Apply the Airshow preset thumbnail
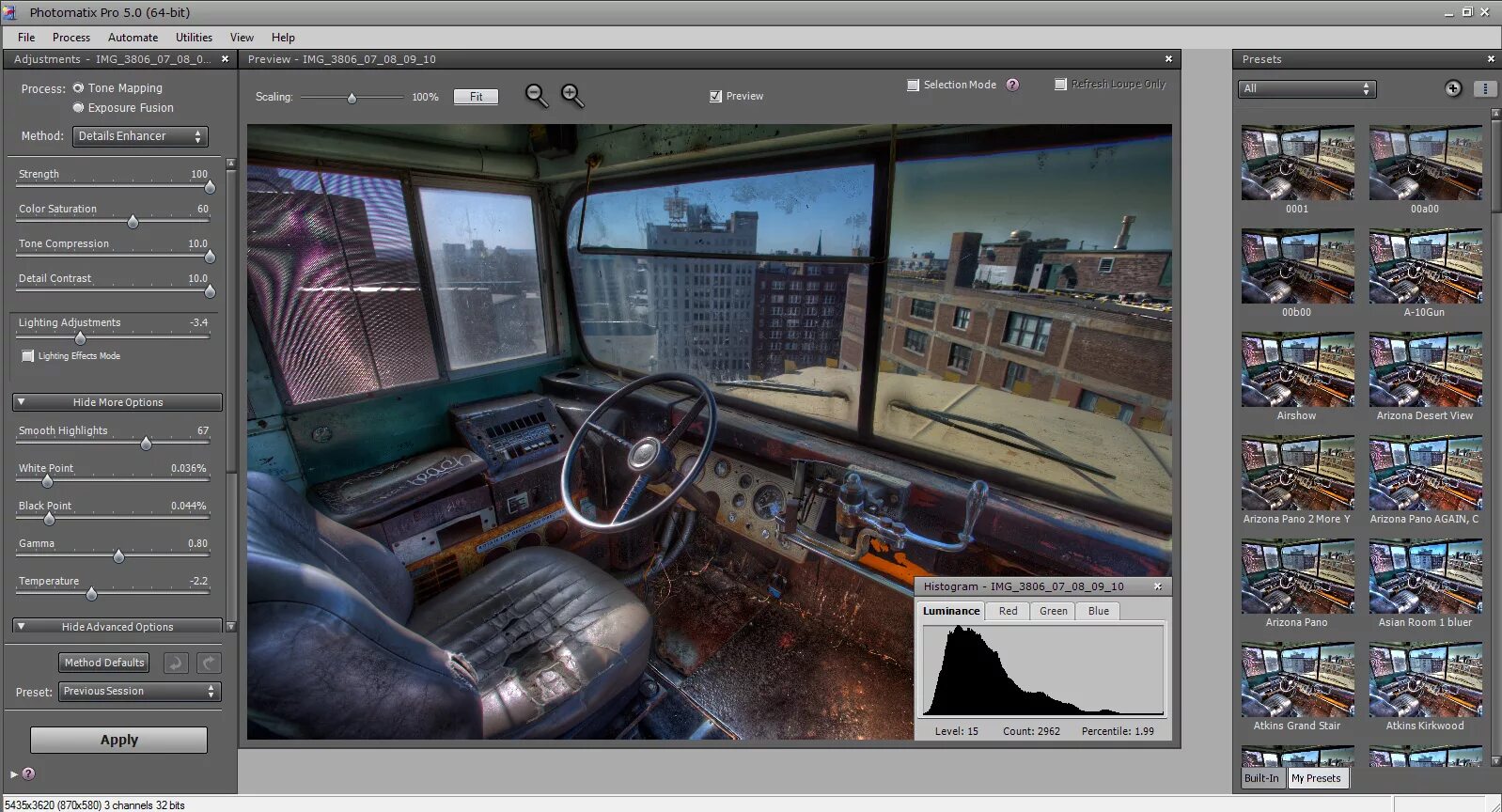This screenshot has height=812, width=1502. 1297,369
